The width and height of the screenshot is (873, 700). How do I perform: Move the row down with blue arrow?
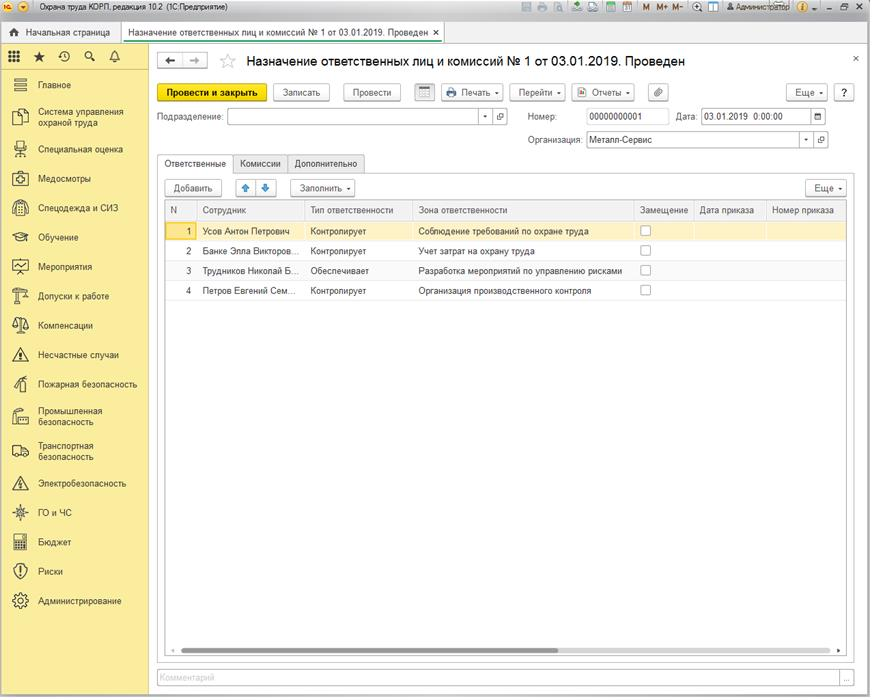[x=266, y=188]
